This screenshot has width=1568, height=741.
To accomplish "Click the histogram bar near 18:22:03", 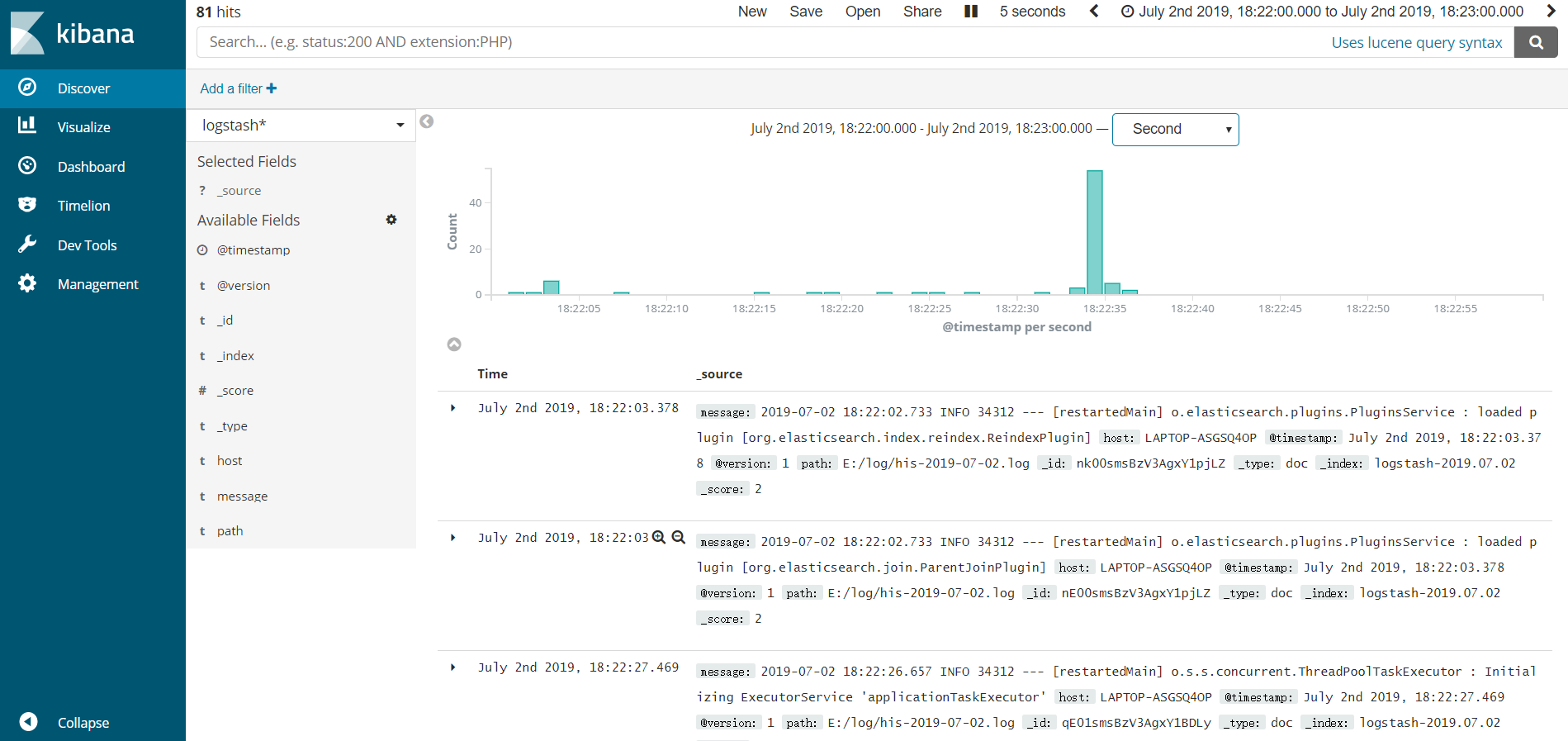I will tap(552, 287).
